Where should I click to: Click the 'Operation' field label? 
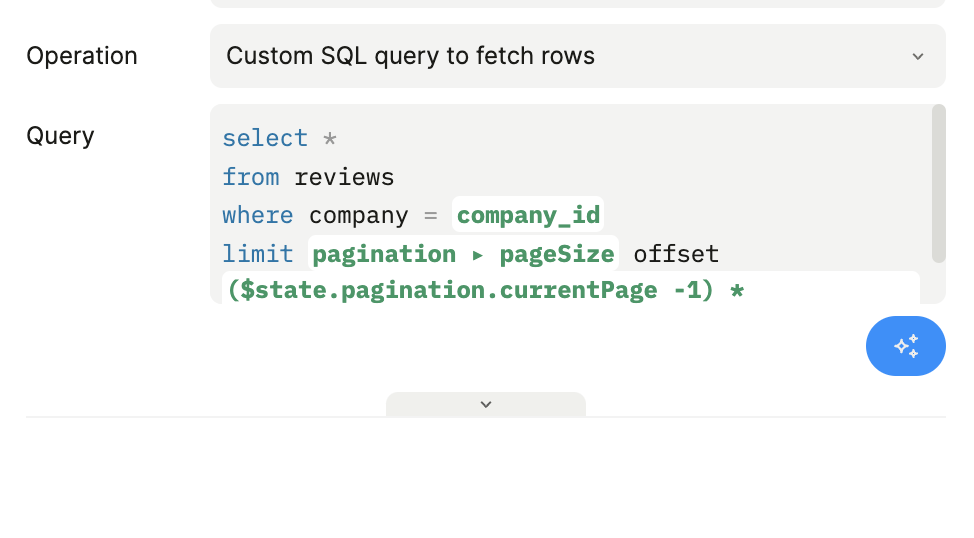point(82,56)
